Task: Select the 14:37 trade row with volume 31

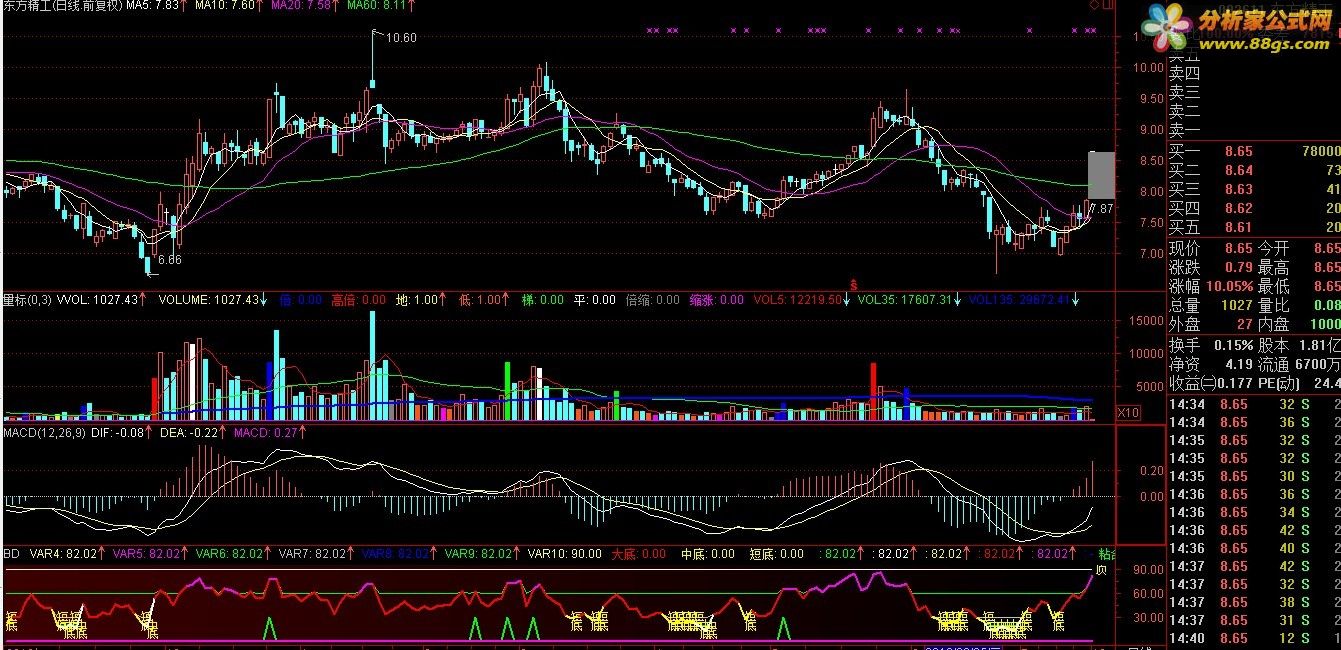Action: (x=1254, y=620)
